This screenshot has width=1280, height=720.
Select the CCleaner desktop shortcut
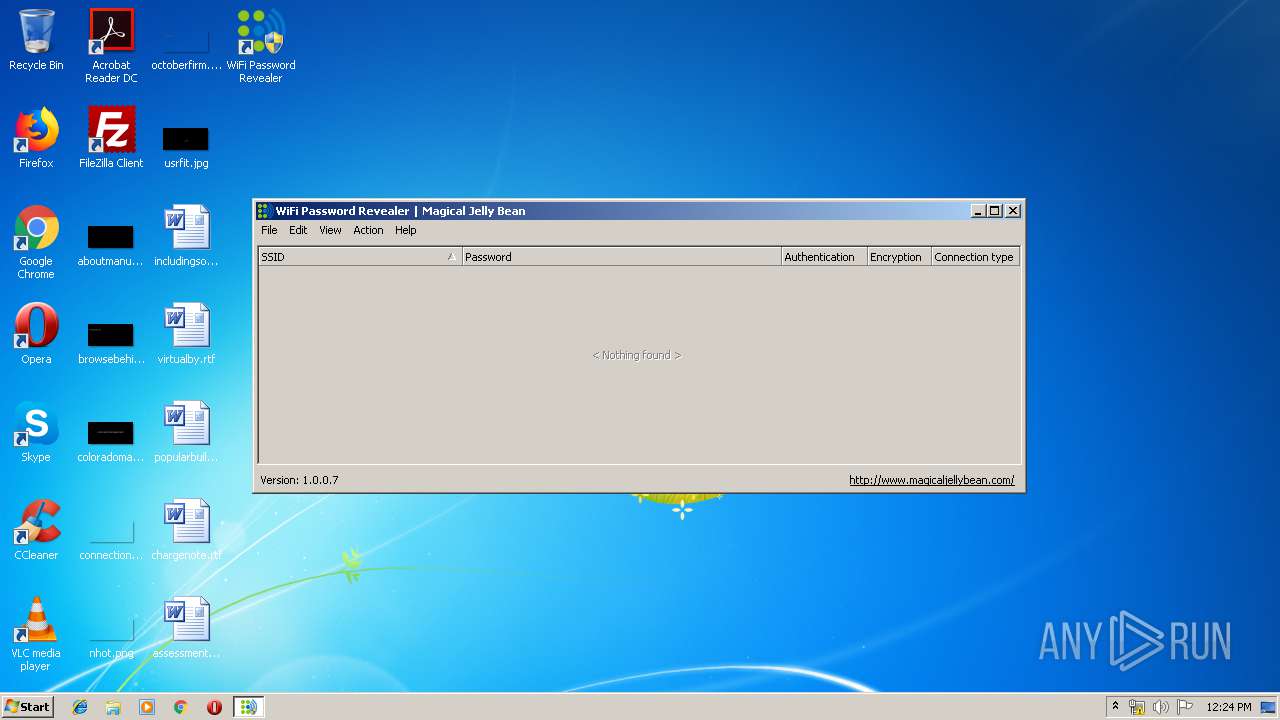click(36, 530)
